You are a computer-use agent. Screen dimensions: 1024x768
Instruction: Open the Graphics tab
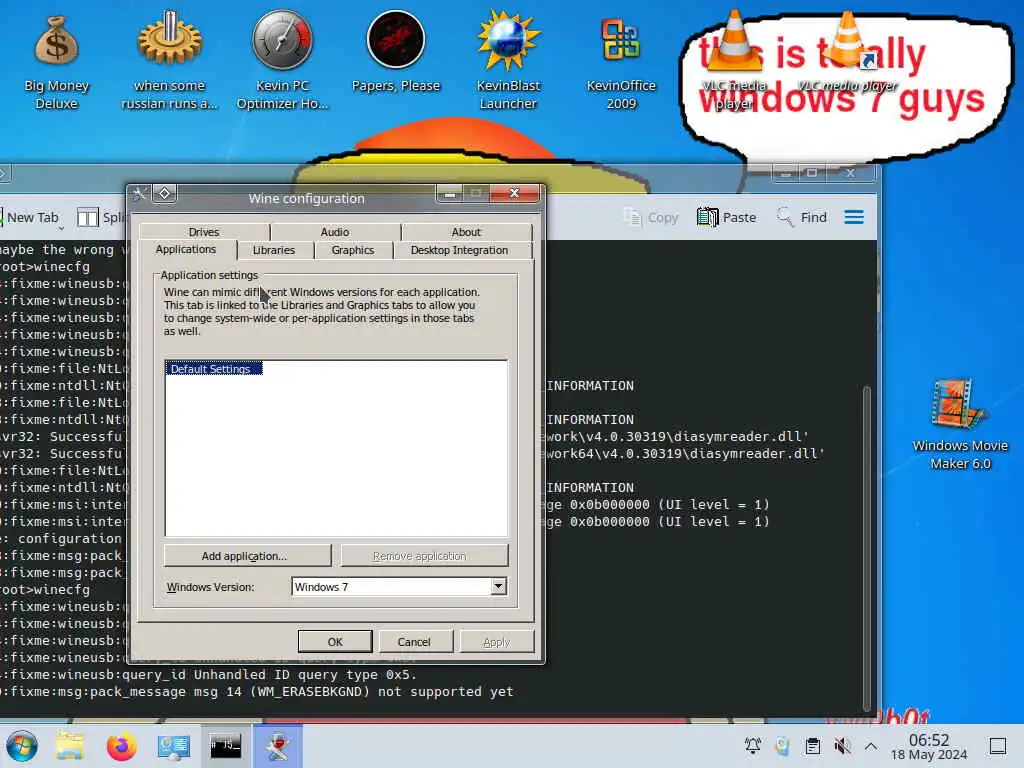tap(353, 250)
